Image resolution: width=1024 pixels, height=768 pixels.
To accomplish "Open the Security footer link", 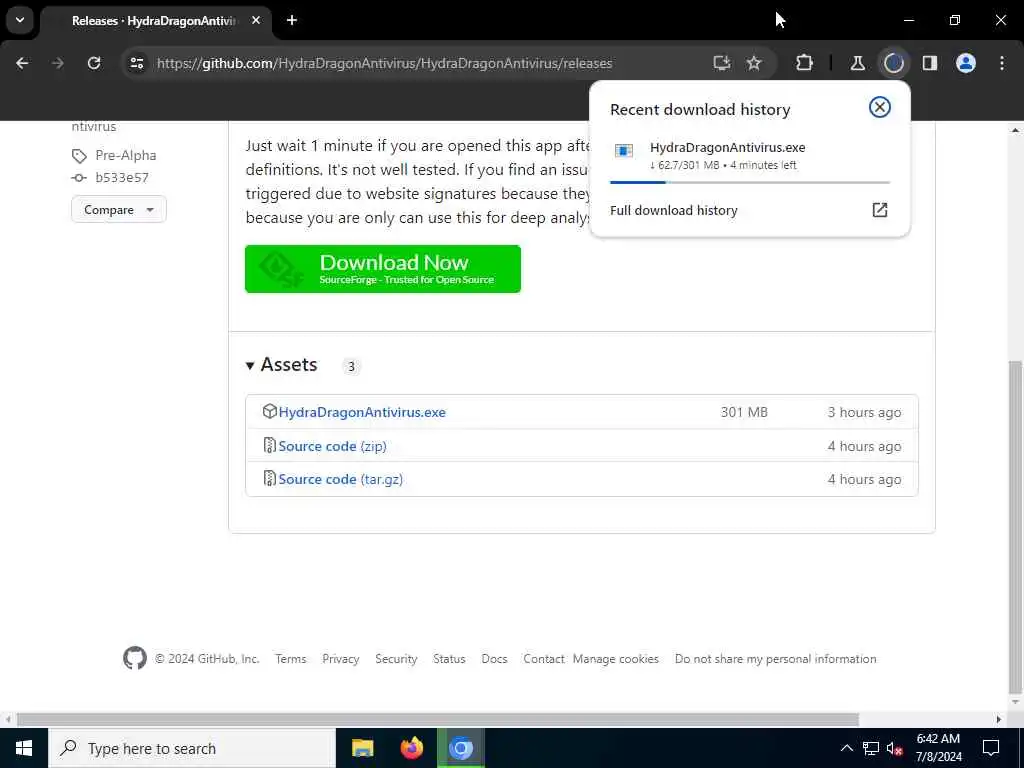I will click(x=396, y=659).
